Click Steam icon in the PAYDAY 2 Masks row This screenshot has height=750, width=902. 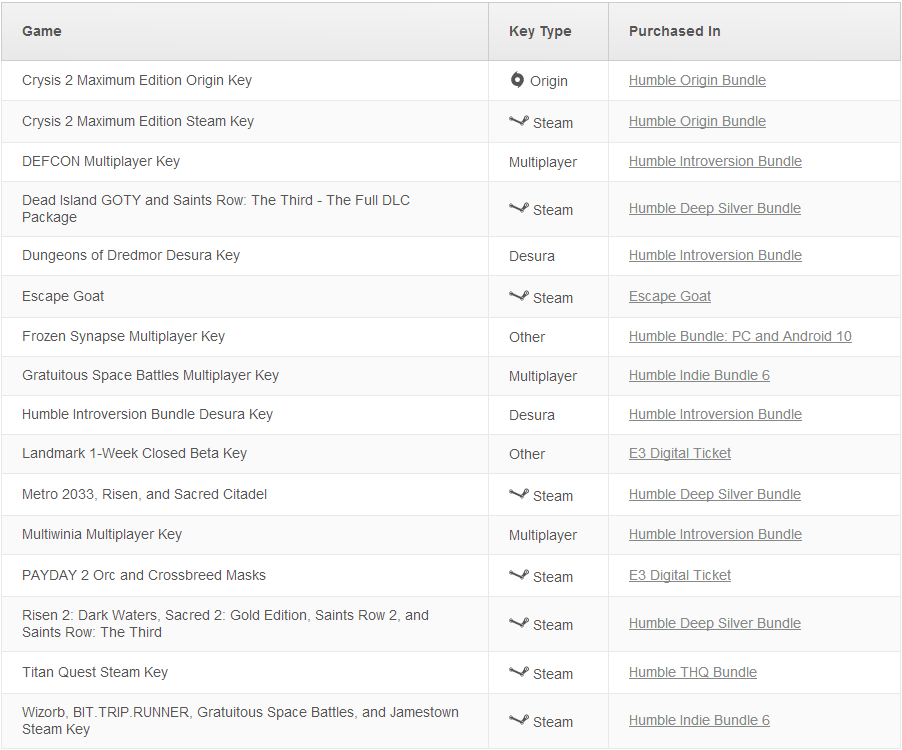(519, 575)
